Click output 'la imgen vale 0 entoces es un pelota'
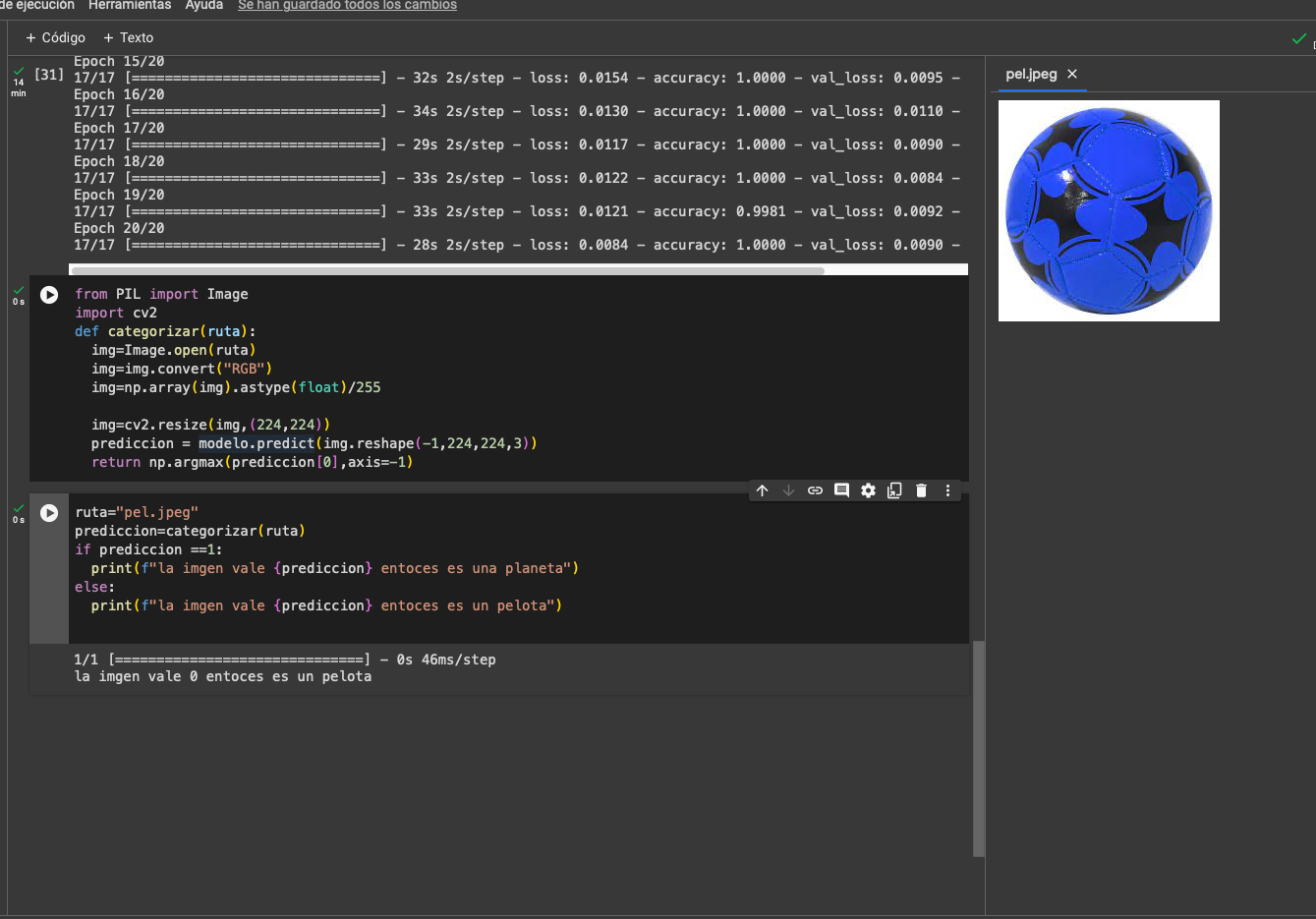The image size is (1316, 919). tap(223, 676)
